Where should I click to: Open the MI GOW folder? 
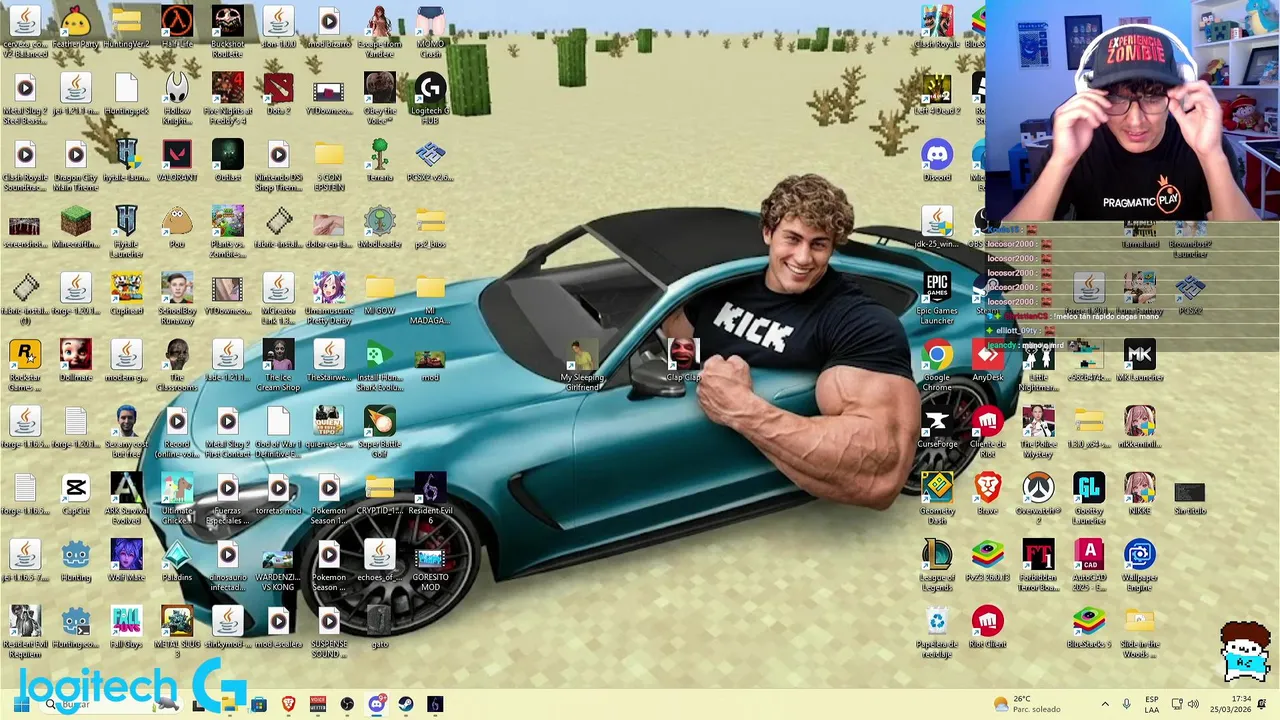379,295
